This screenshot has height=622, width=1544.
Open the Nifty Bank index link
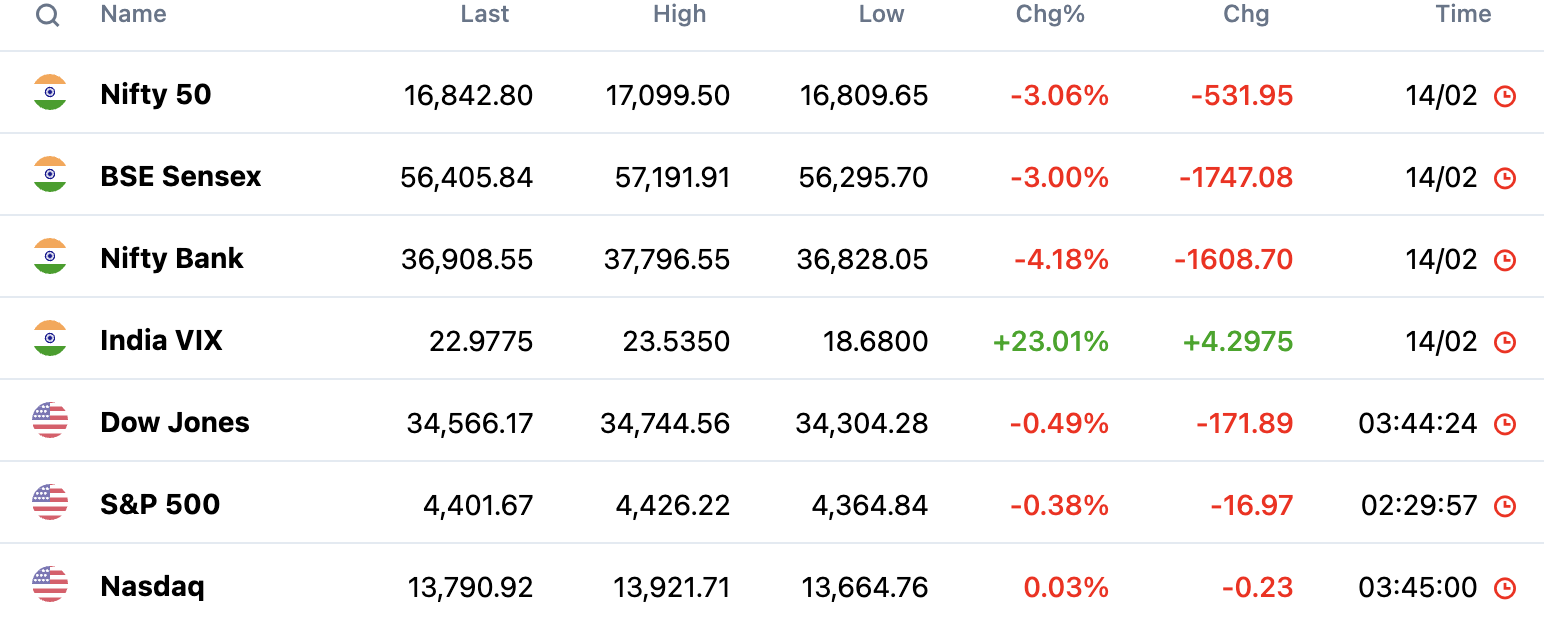[172, 258]
